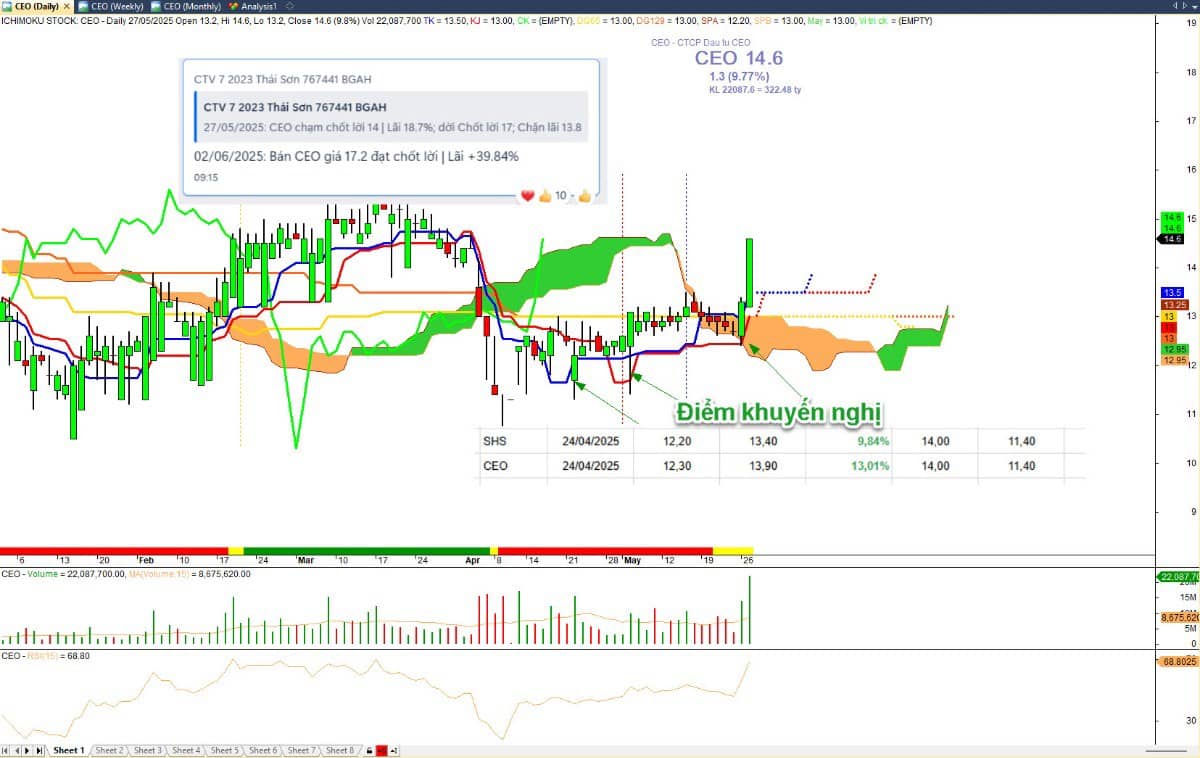The image size is (1200, 758).
Task: Select Sheet 1 tab
Action: [x=69, y=750]
